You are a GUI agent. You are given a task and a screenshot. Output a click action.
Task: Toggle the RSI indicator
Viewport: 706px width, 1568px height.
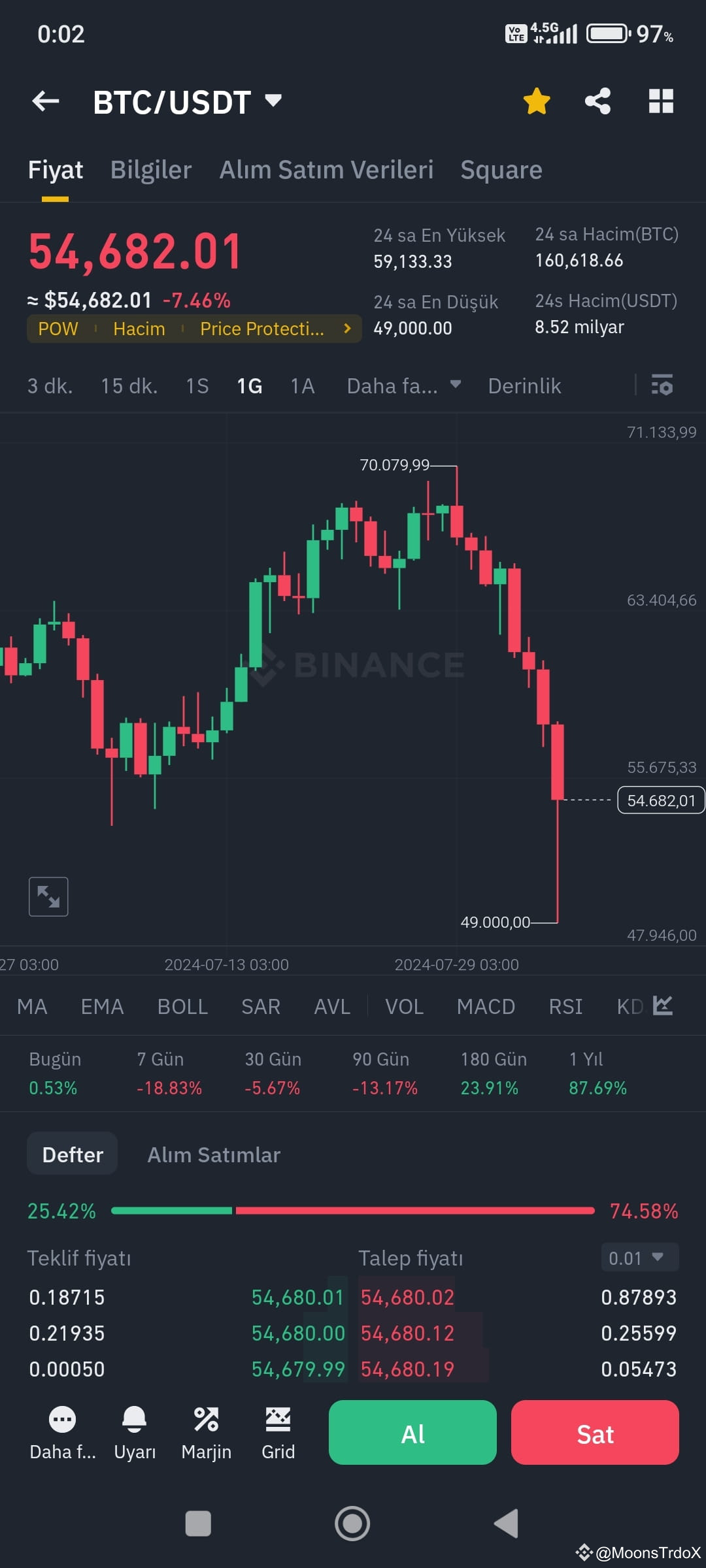[565, 1006]
